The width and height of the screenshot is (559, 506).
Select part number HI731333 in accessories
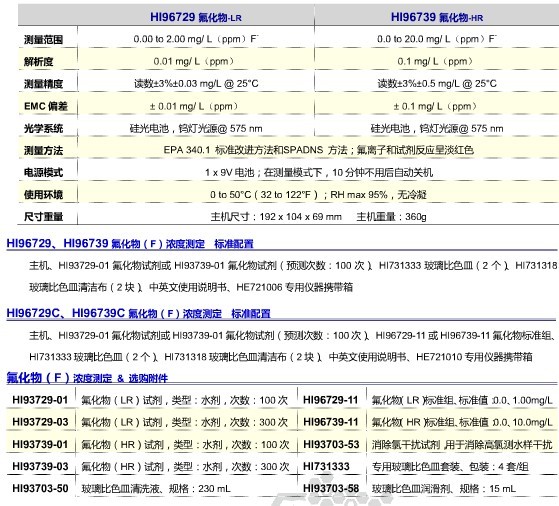[x=326, y=466]
